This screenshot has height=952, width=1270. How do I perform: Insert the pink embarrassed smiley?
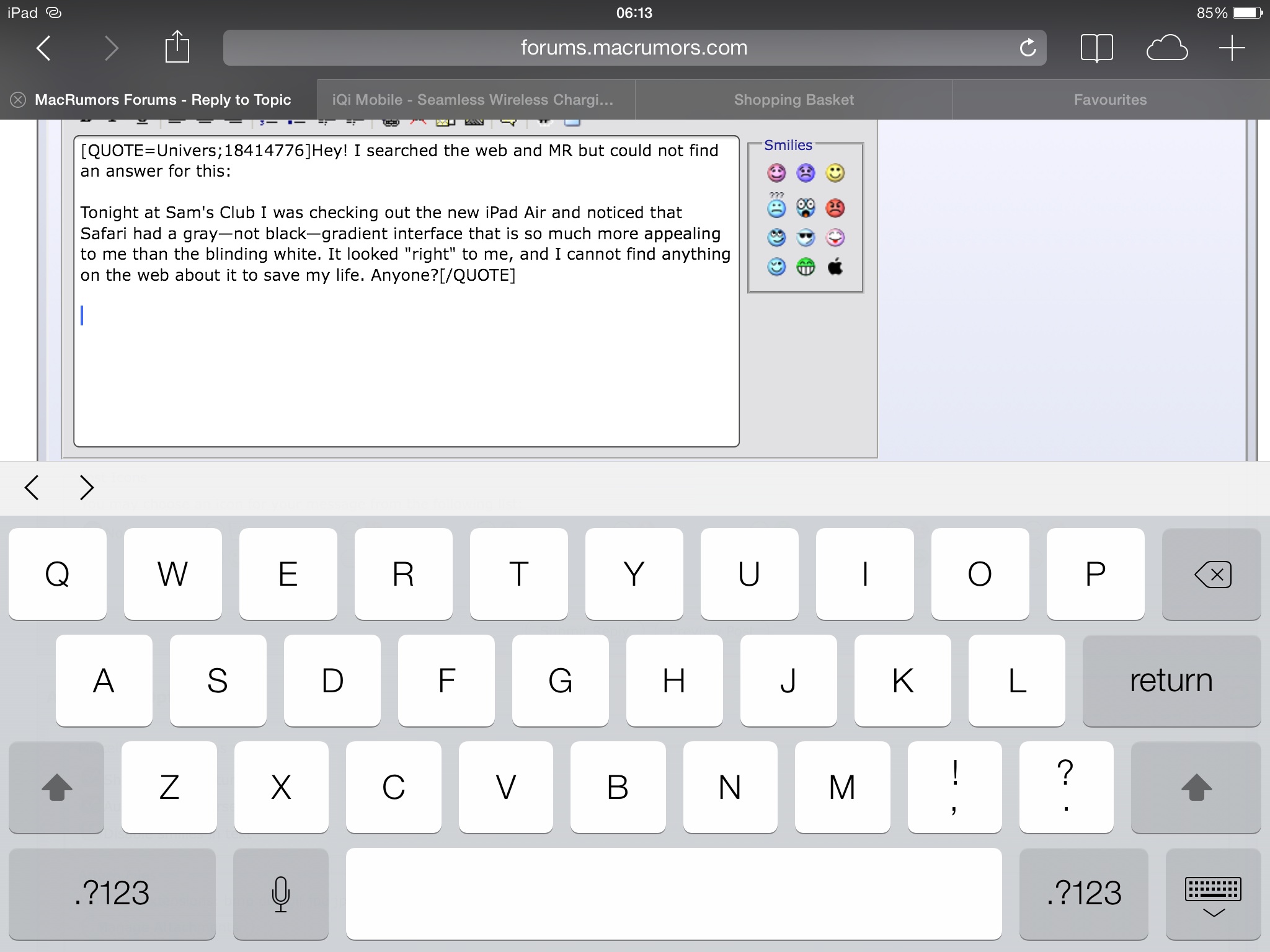coord(776,173)
